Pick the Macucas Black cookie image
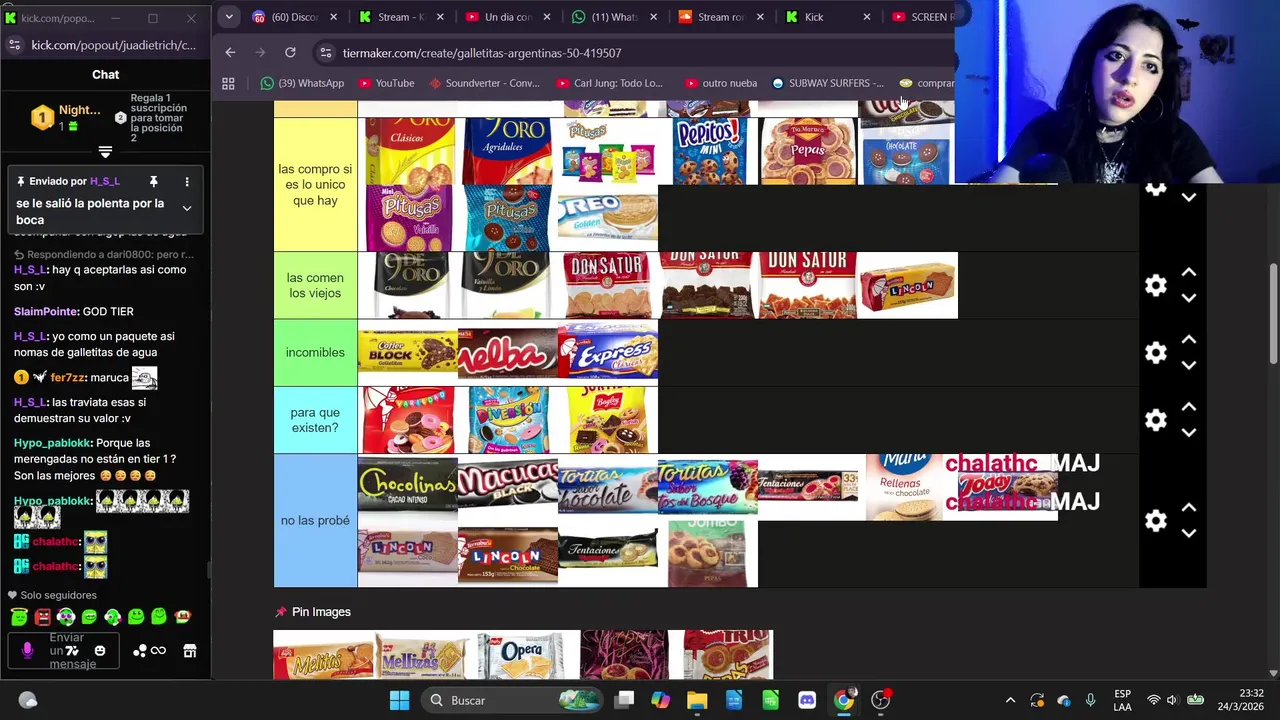Image resolution: width=1280 pixels, height=720 pixels. [508, 487]
